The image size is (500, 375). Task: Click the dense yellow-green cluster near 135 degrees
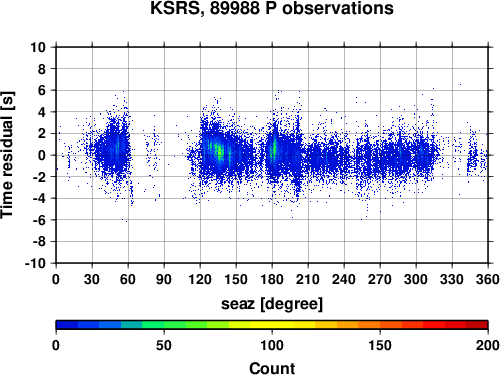(219, 152)
